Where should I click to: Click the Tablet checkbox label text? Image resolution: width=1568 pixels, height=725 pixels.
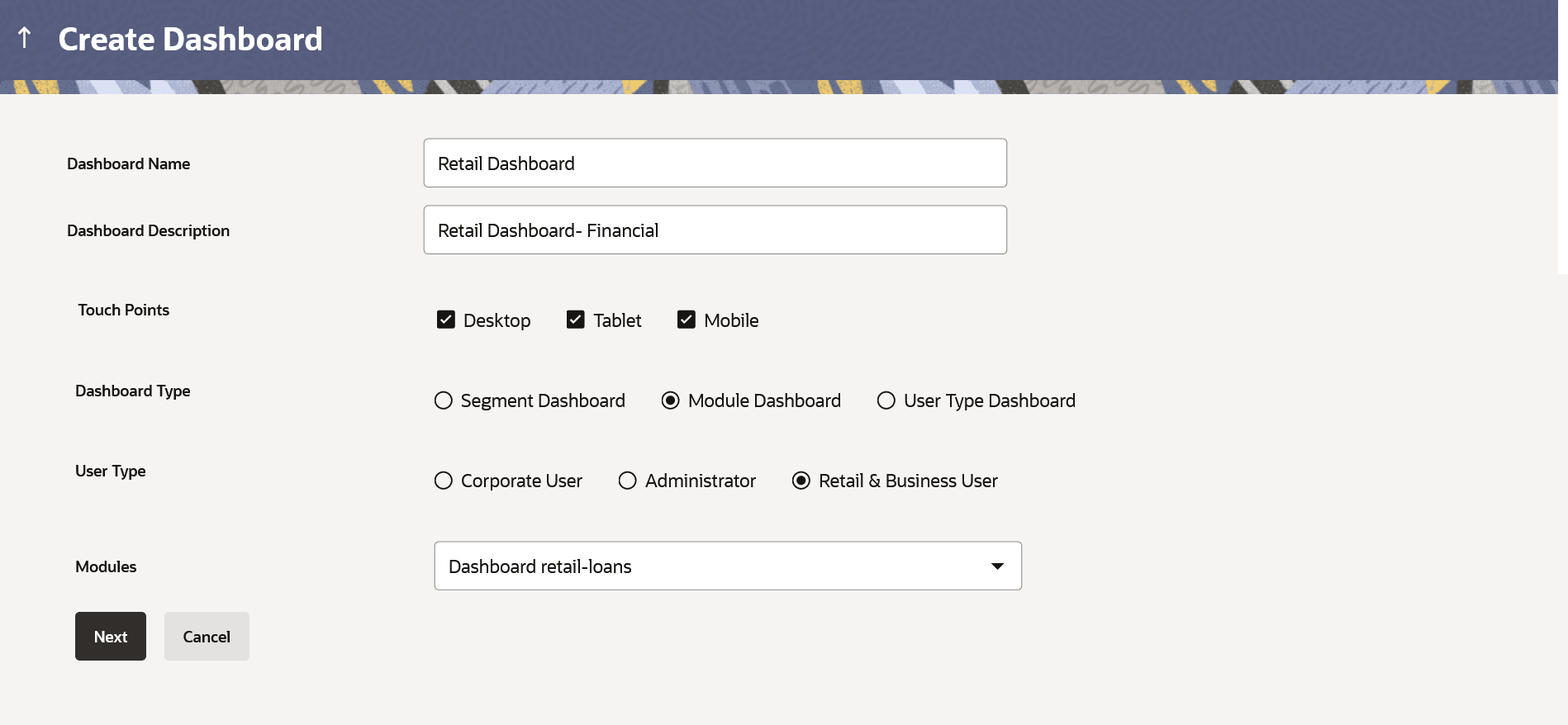pos(617,320)
